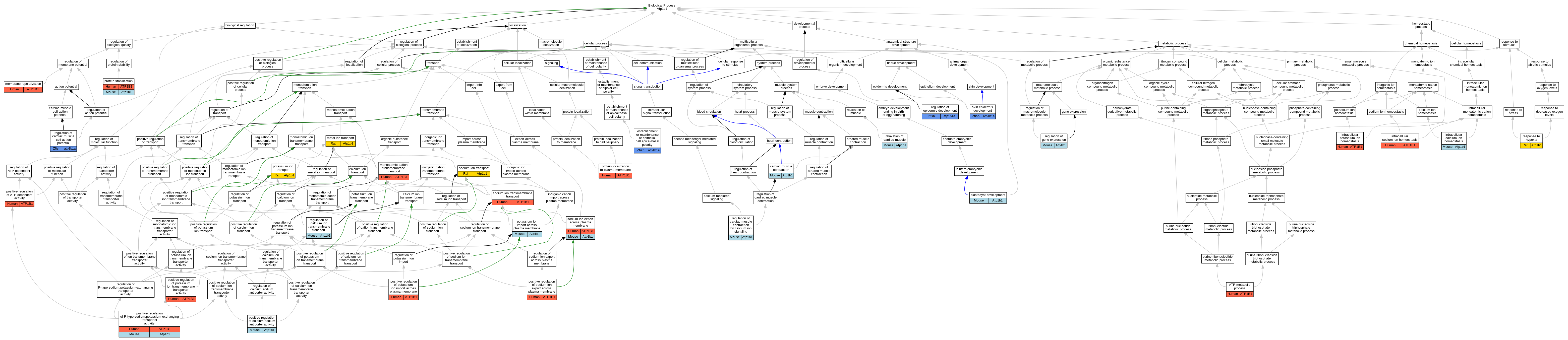Select "inorganic cation import across plasma membrane" node
1568x340 pixels.
pos(559,198)
